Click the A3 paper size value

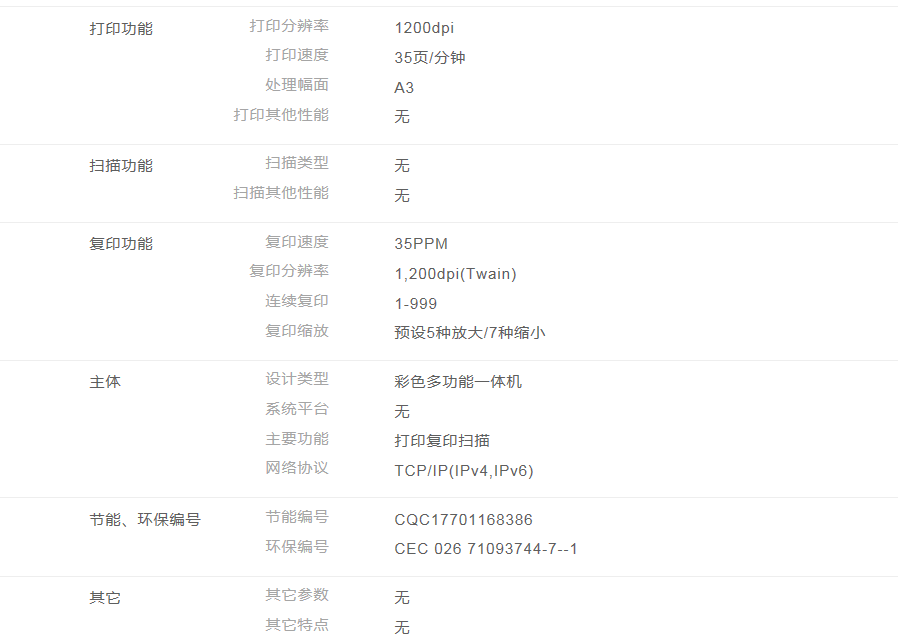[404, 88]
